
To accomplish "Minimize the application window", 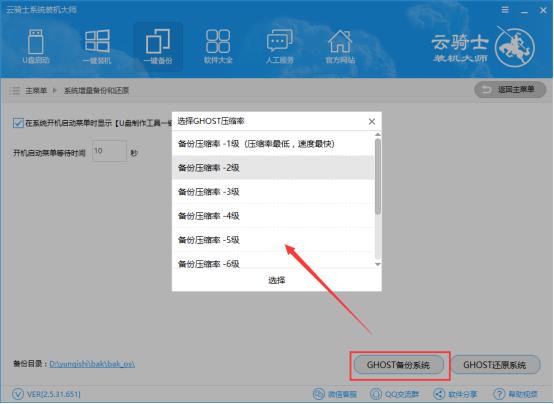I will tap(524, 11).
